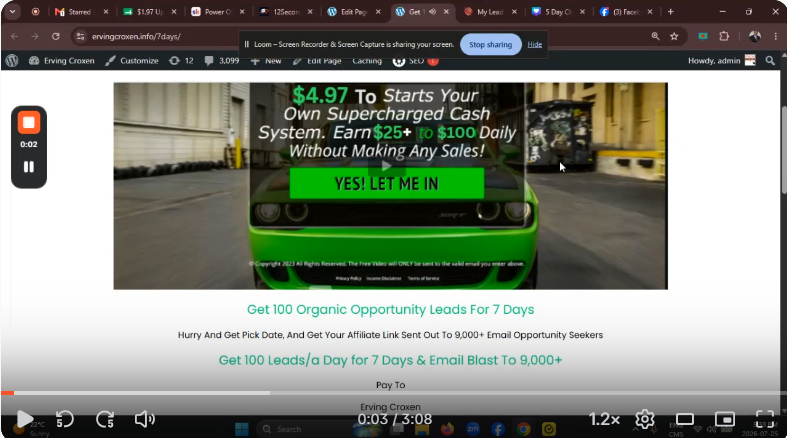Screen dimensions: 787x438
Task: Rewind five seconds in the video player
Action: [64, 419]
